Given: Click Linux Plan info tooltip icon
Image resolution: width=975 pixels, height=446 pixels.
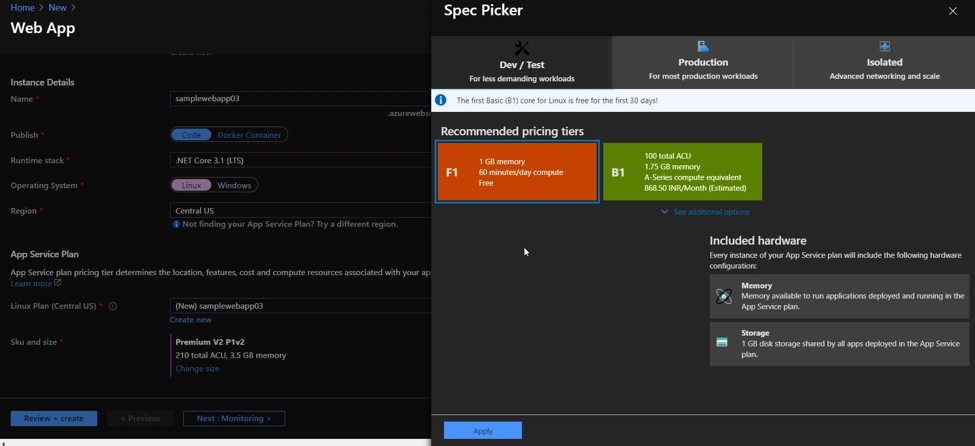Looking at the screenshot, I should coord(113,306).
